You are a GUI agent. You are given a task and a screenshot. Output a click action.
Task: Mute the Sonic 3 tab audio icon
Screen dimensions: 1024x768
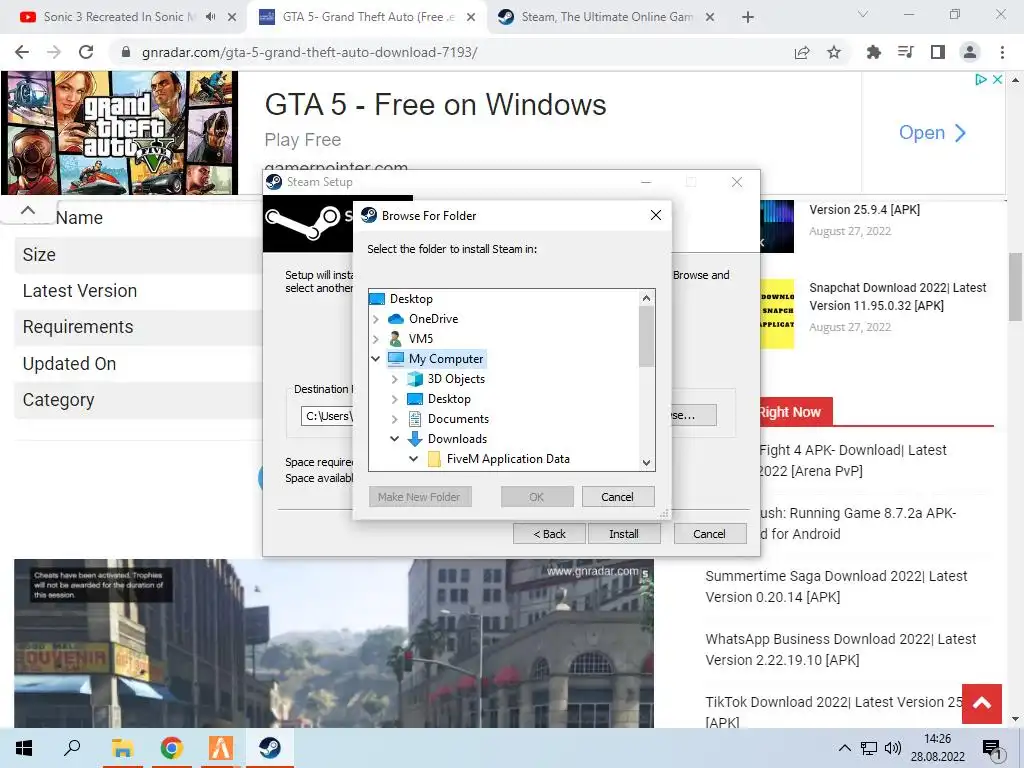pos(210,17)
